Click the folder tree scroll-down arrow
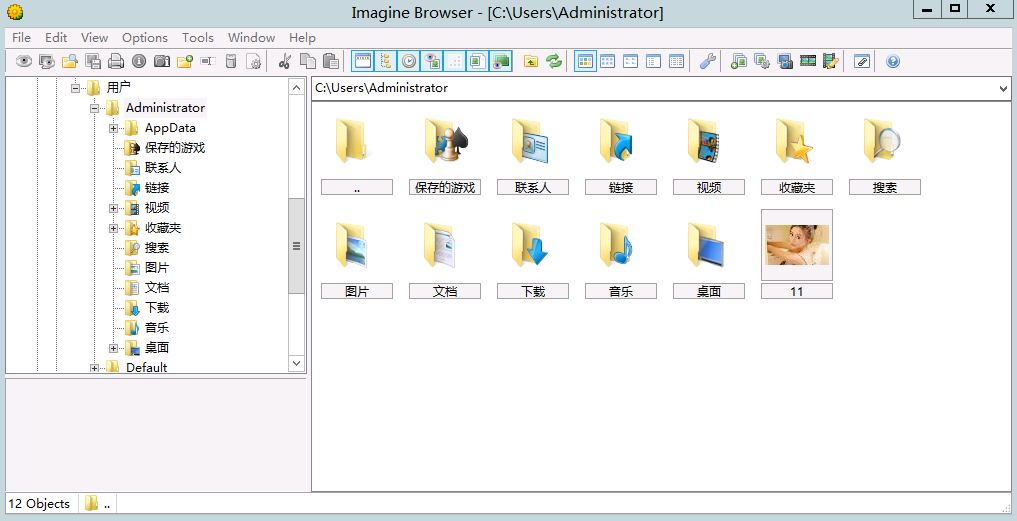 (296, 363)
